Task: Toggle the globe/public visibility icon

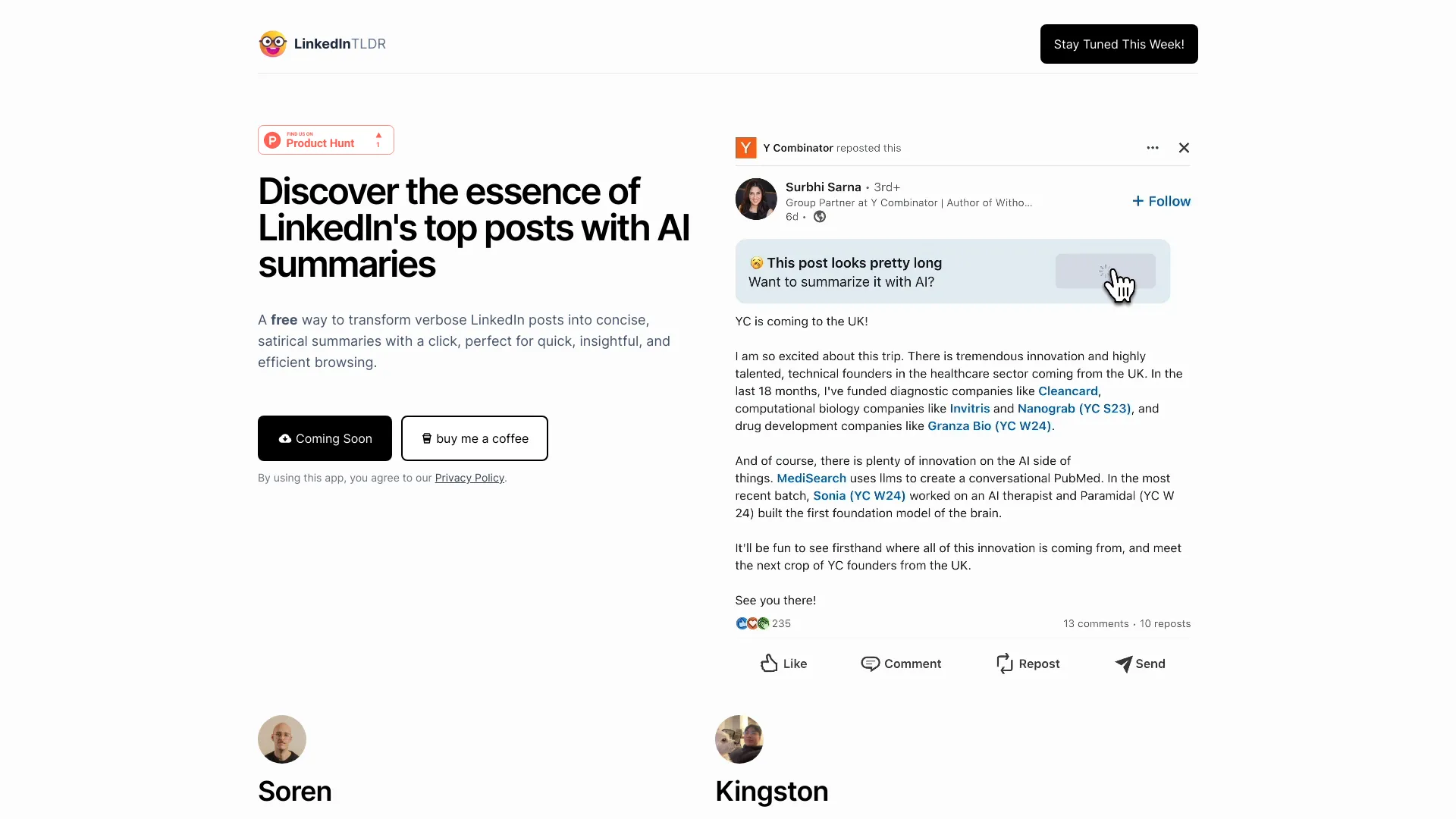Action: [x=820, y=217]
